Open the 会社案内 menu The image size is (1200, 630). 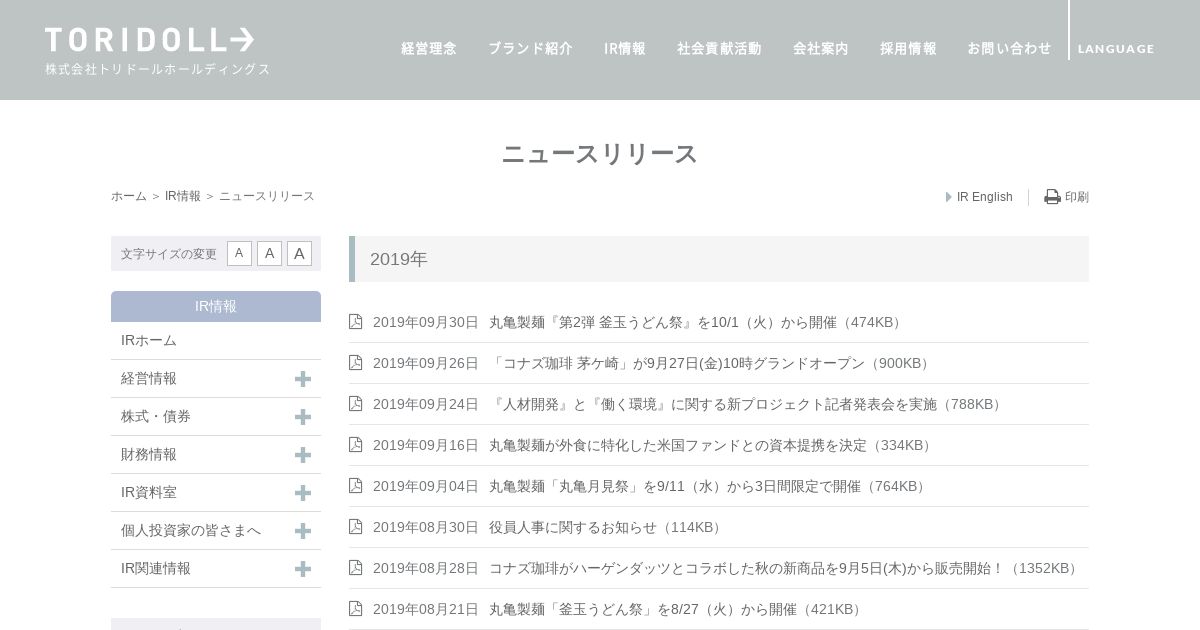(x=821, y=48)
